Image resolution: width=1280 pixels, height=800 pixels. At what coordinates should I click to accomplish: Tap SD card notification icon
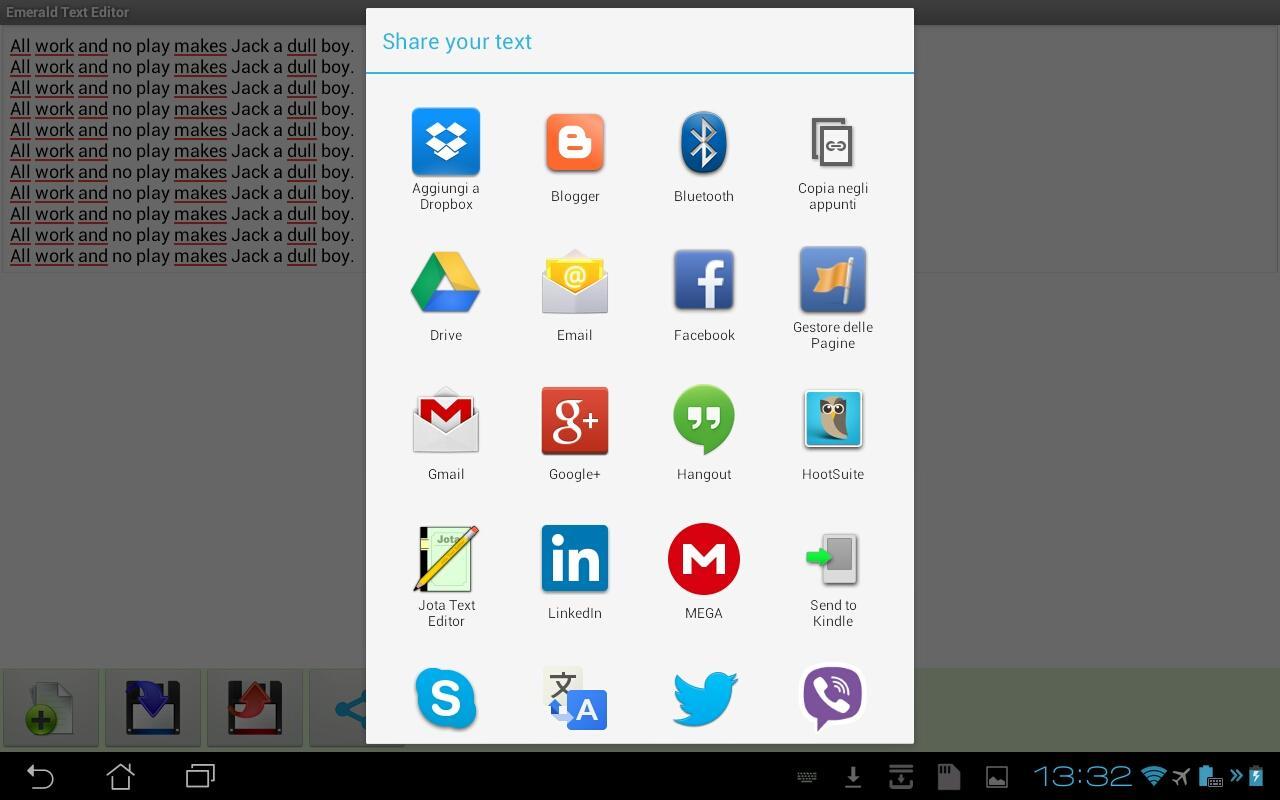(x=948, y=776)
